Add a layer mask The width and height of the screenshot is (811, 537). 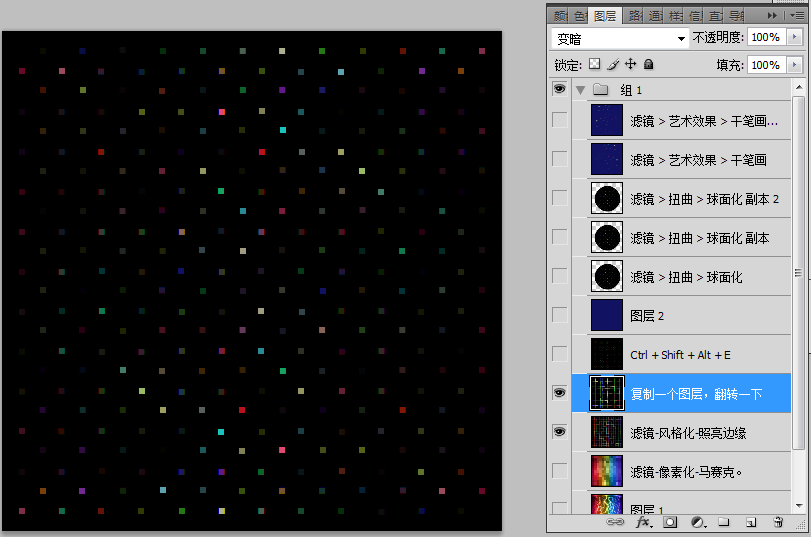point(670,522)
